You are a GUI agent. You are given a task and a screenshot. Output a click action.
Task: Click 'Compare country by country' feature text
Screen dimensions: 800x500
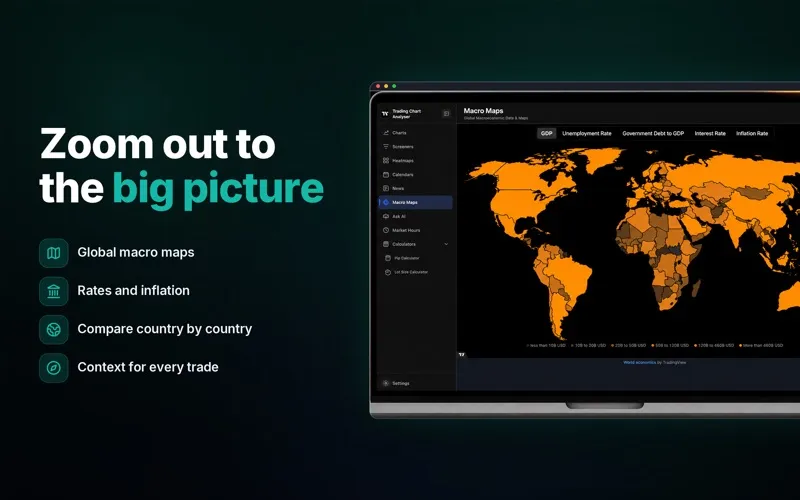[x=164, y=329]
